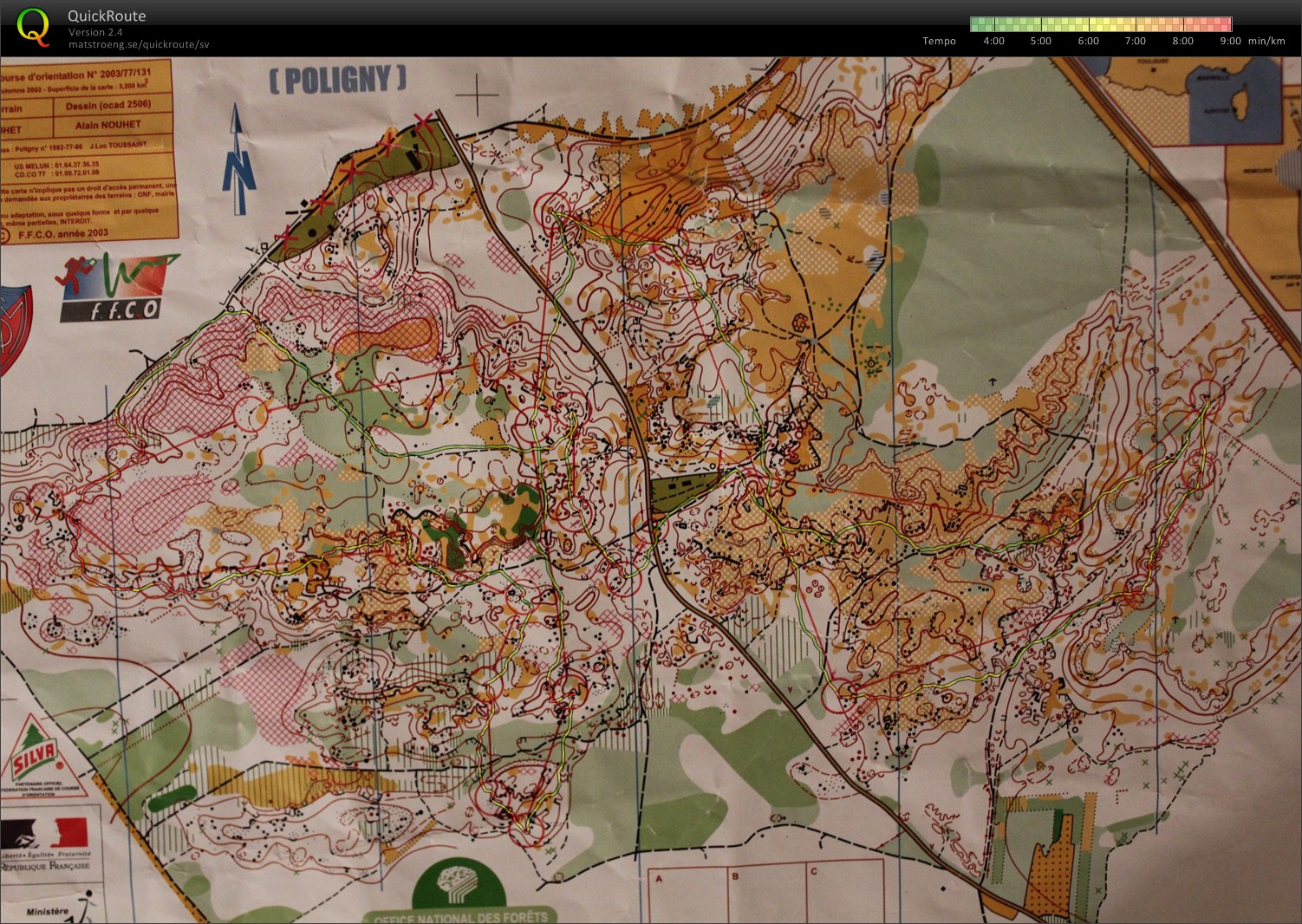Click the blue north arrow on the map

click(238, 159)
